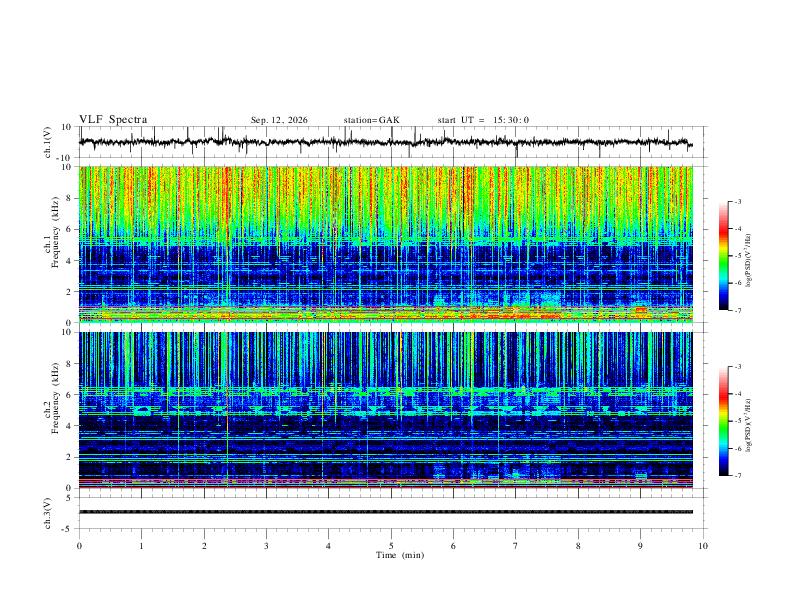Viewport: 792px width, 612px height.
Task: Click the date label Sep. 12, 2026
Action: [279, 120]
